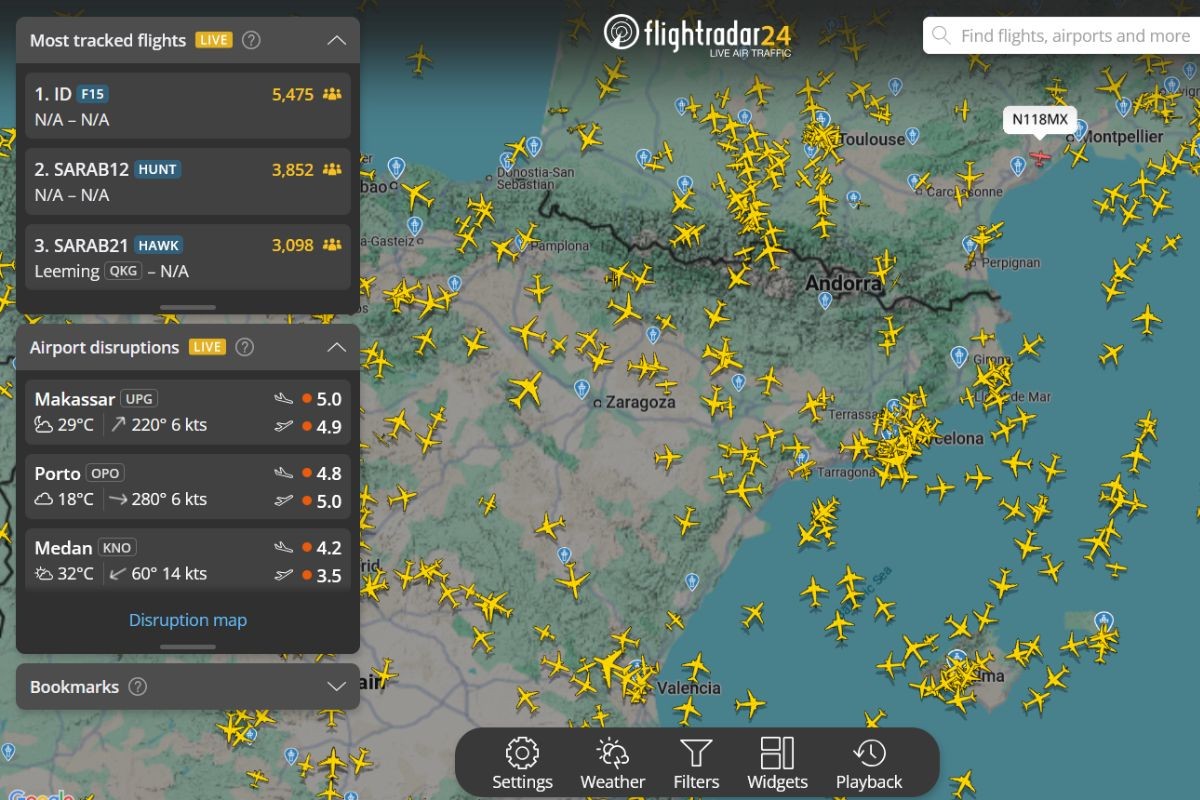Click the UPG airport code tag
The width and height of the screenshot is (1200, 800).
pyautogui.click(x=139, y=399)
